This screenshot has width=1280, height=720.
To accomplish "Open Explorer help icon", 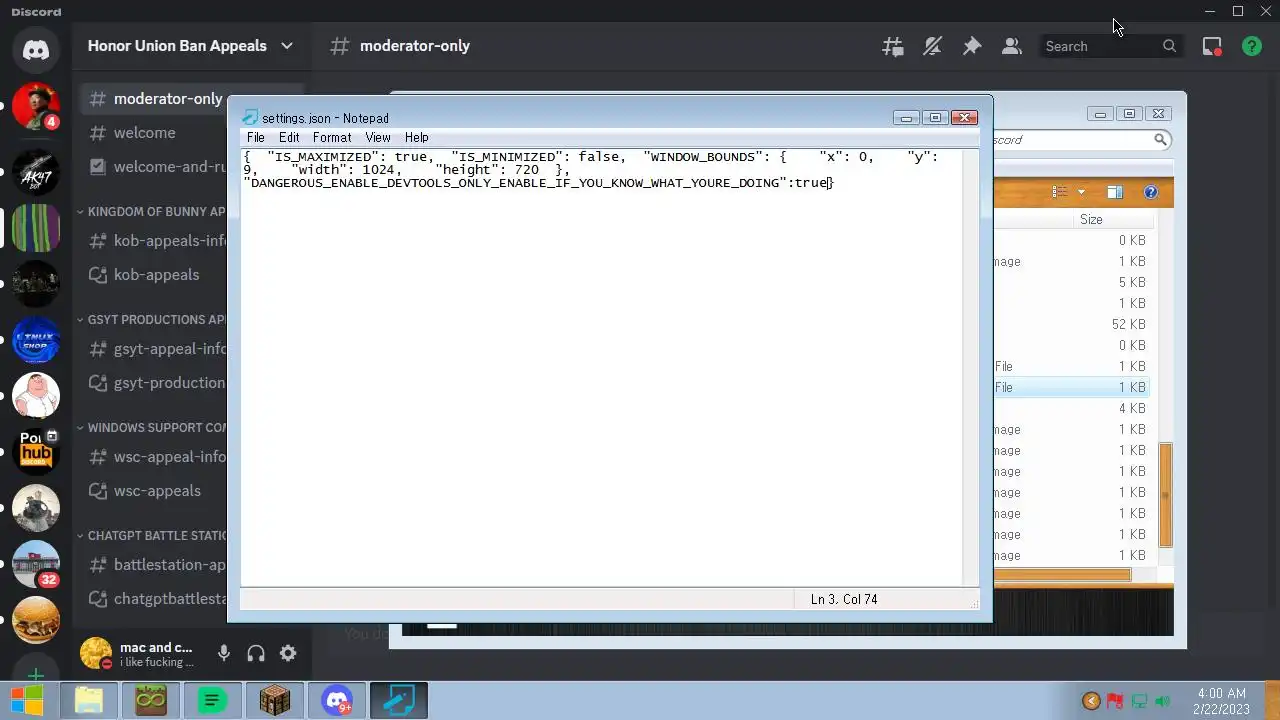I will pos(1150,192).
